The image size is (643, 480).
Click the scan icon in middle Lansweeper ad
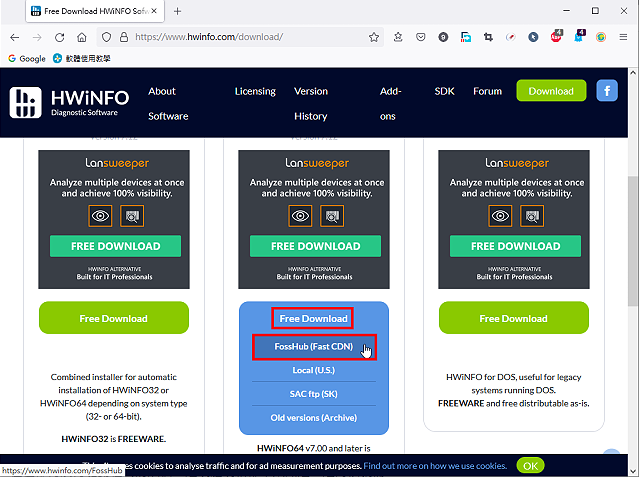point(332,216)
